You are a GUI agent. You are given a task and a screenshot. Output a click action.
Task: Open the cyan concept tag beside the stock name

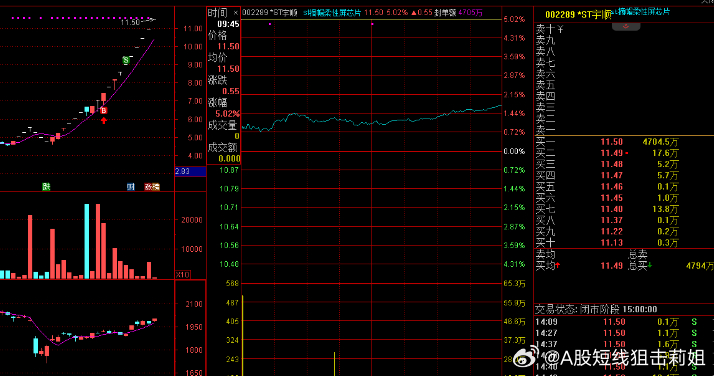coord(332,13)
